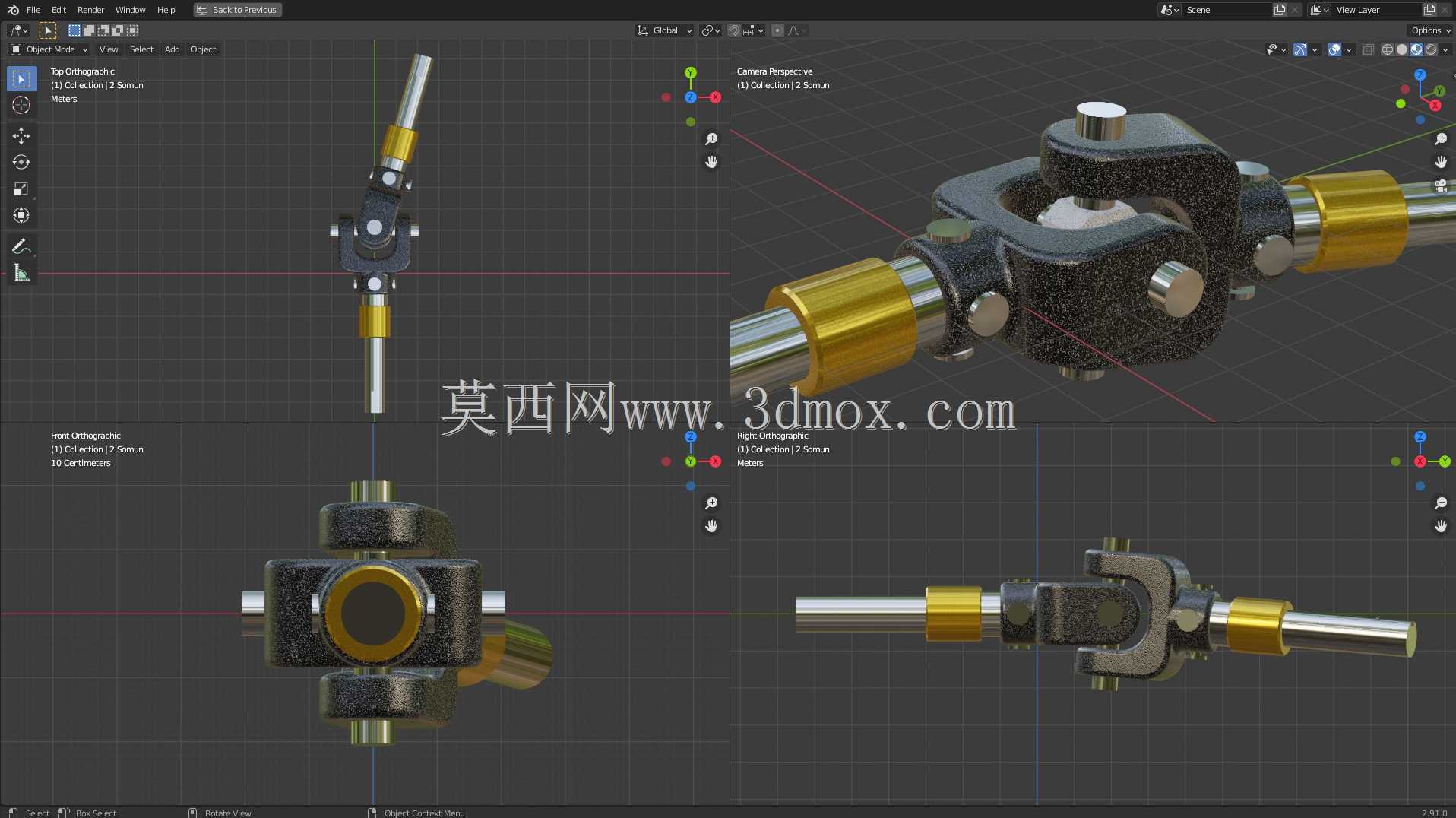Choose Set new selection mode

[x=74, y=30]
